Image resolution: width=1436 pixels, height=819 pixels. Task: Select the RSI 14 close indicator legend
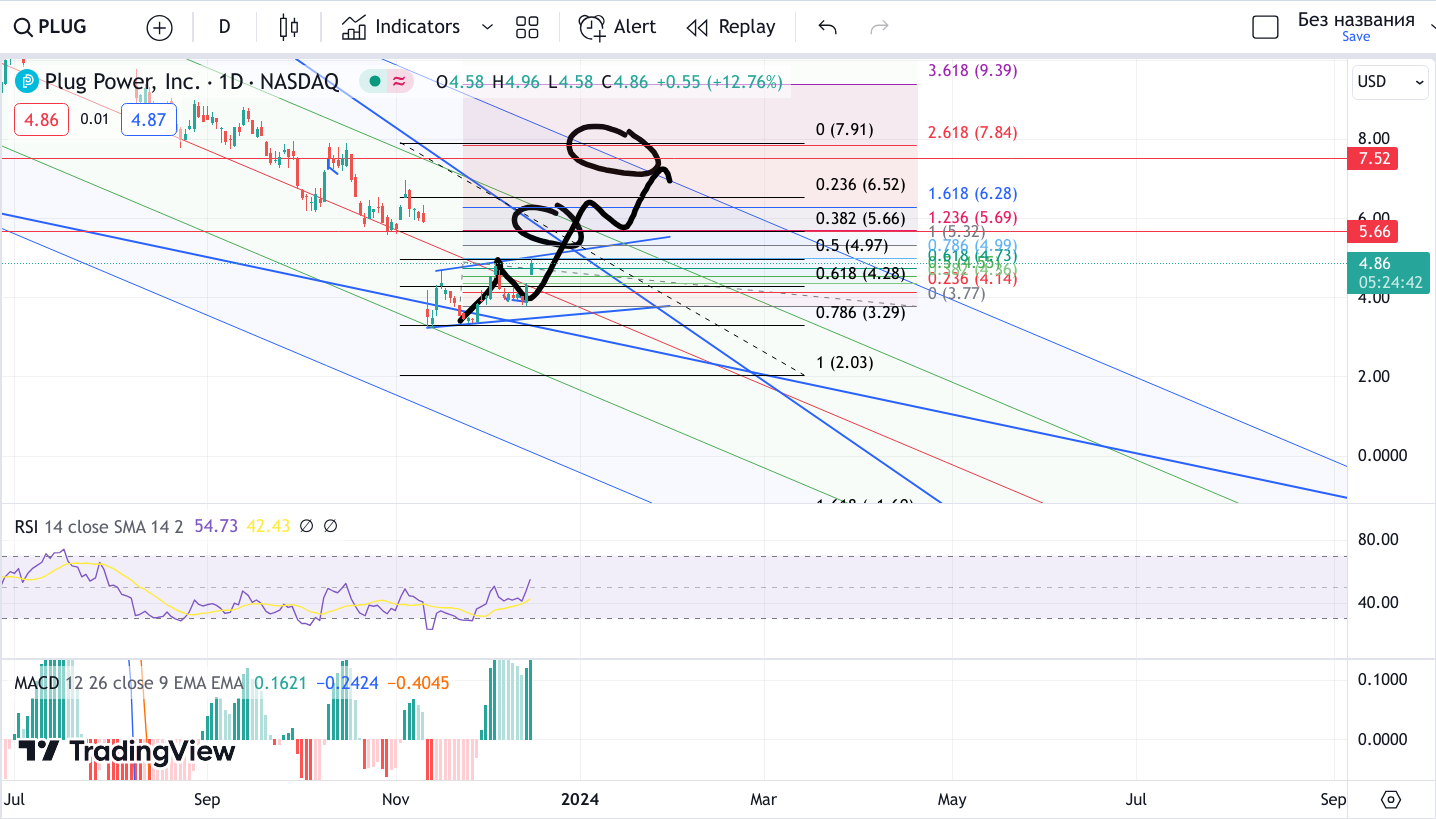point(99,526)
